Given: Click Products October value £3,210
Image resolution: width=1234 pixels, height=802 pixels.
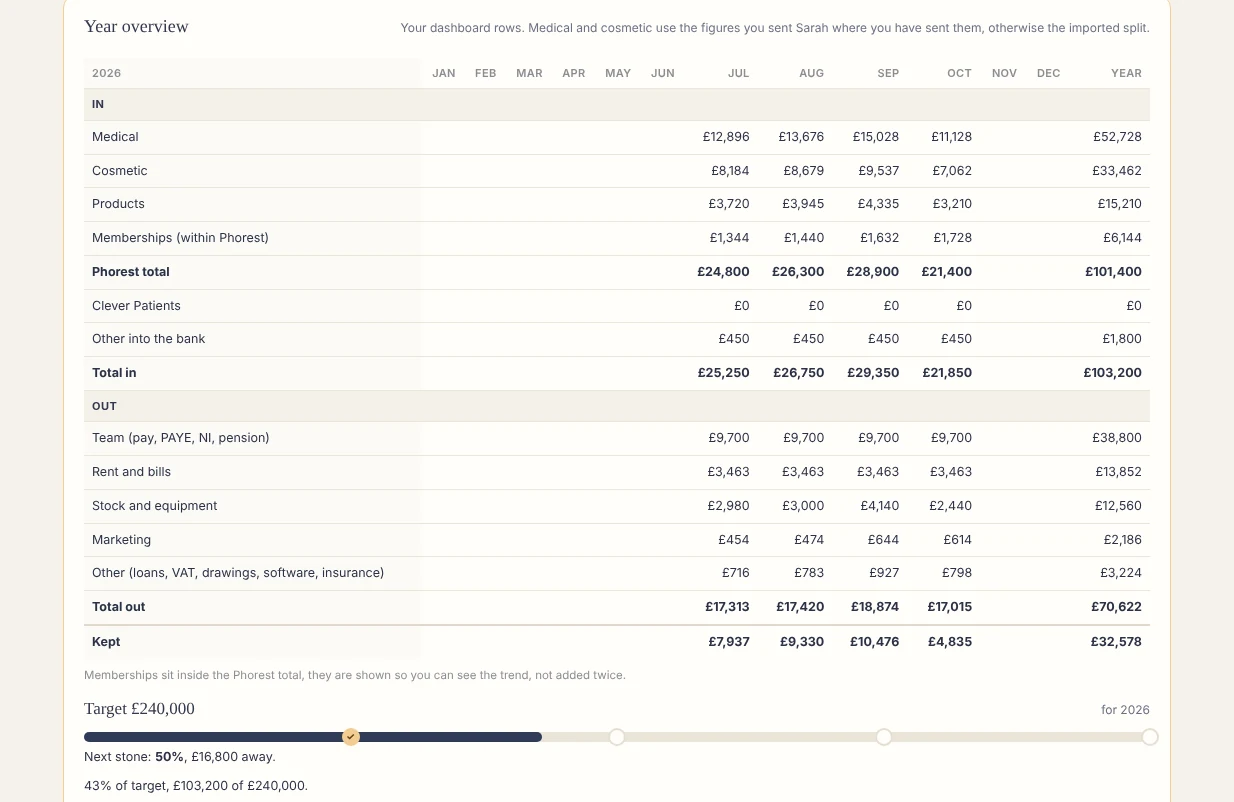Looking at the screenshot, I should (952, 204).
